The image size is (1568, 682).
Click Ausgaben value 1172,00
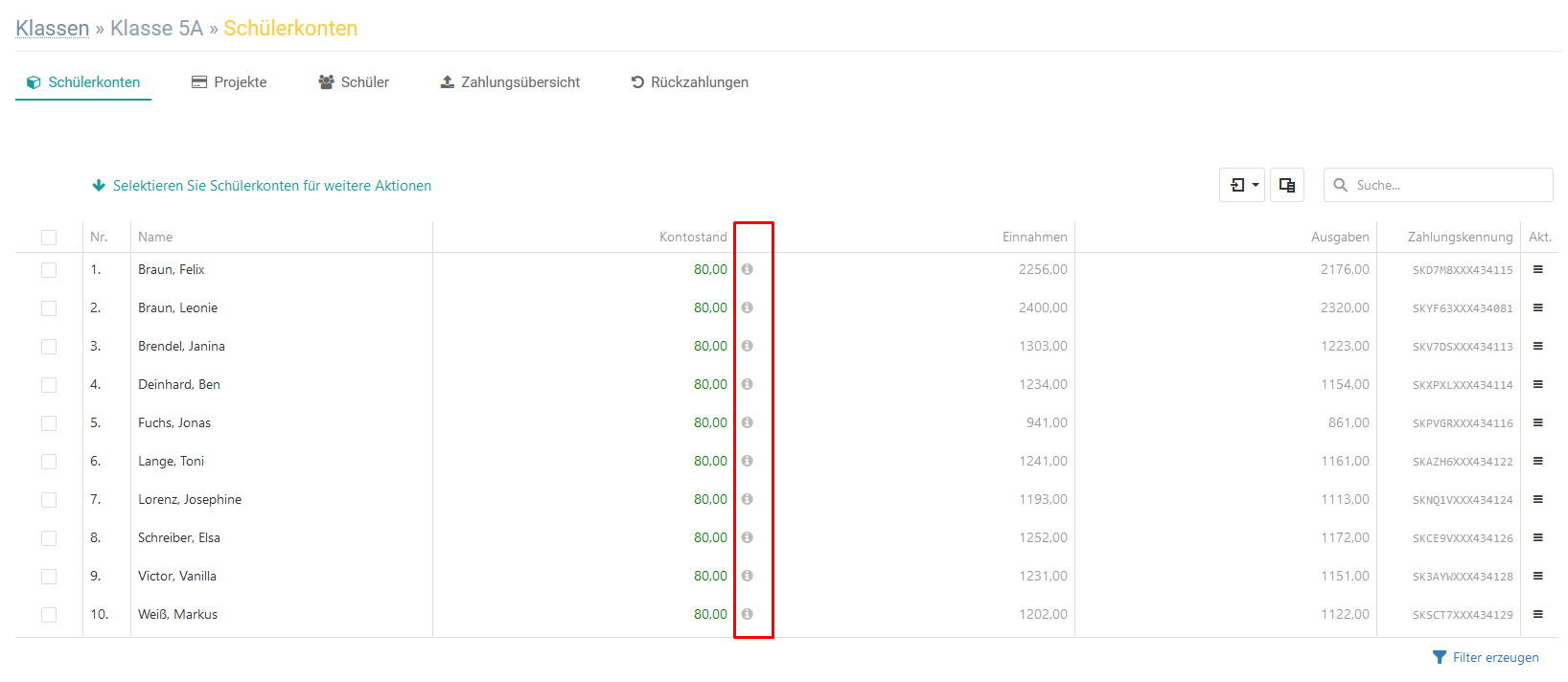[1345, 537]
